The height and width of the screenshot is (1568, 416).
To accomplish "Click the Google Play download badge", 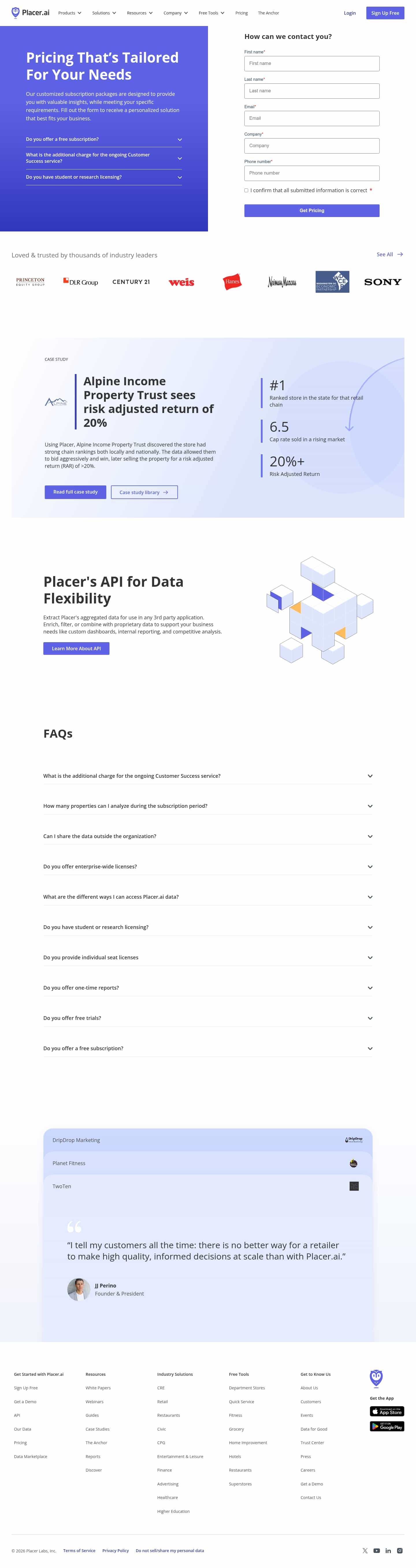I will [387, 1426].
